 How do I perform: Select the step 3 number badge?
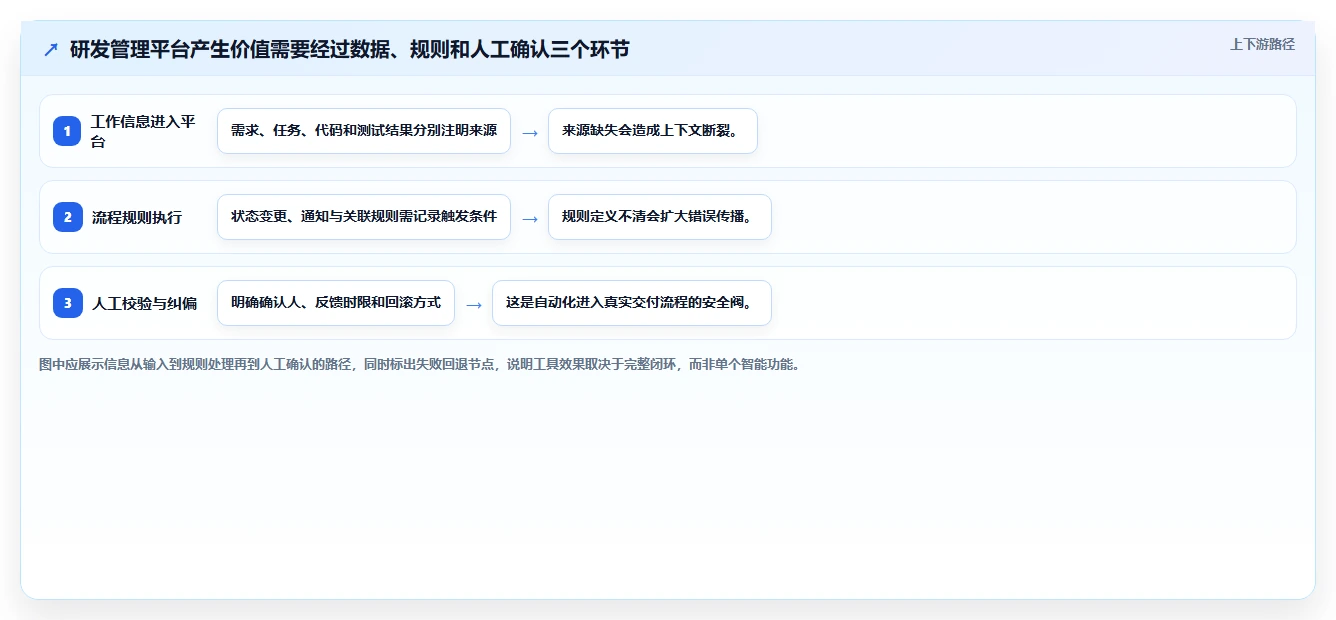[x=68, y=303]
